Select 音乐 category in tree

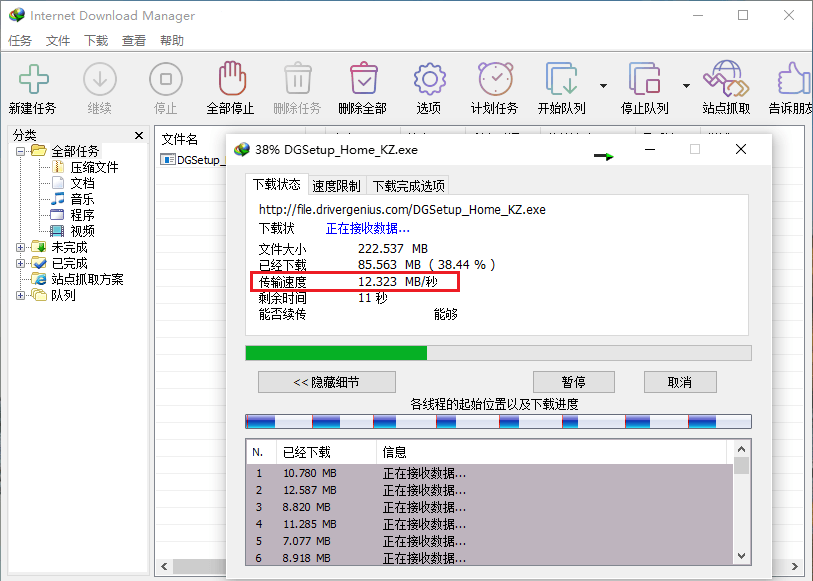[x=82, y=200]
